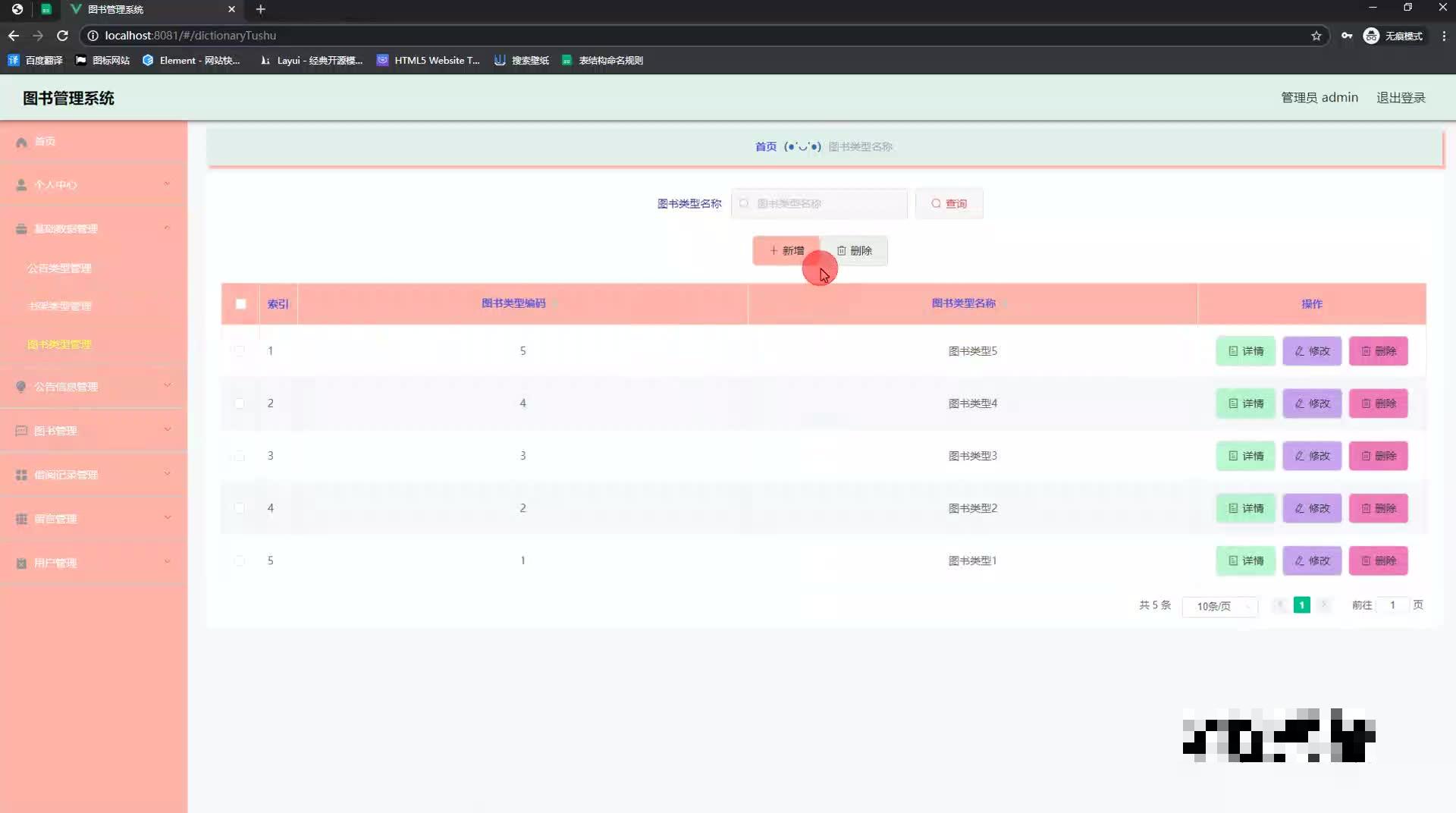Click the 留言管理 sidebar icon
This screenshot has width=1456, height=813.
[20, 519]
